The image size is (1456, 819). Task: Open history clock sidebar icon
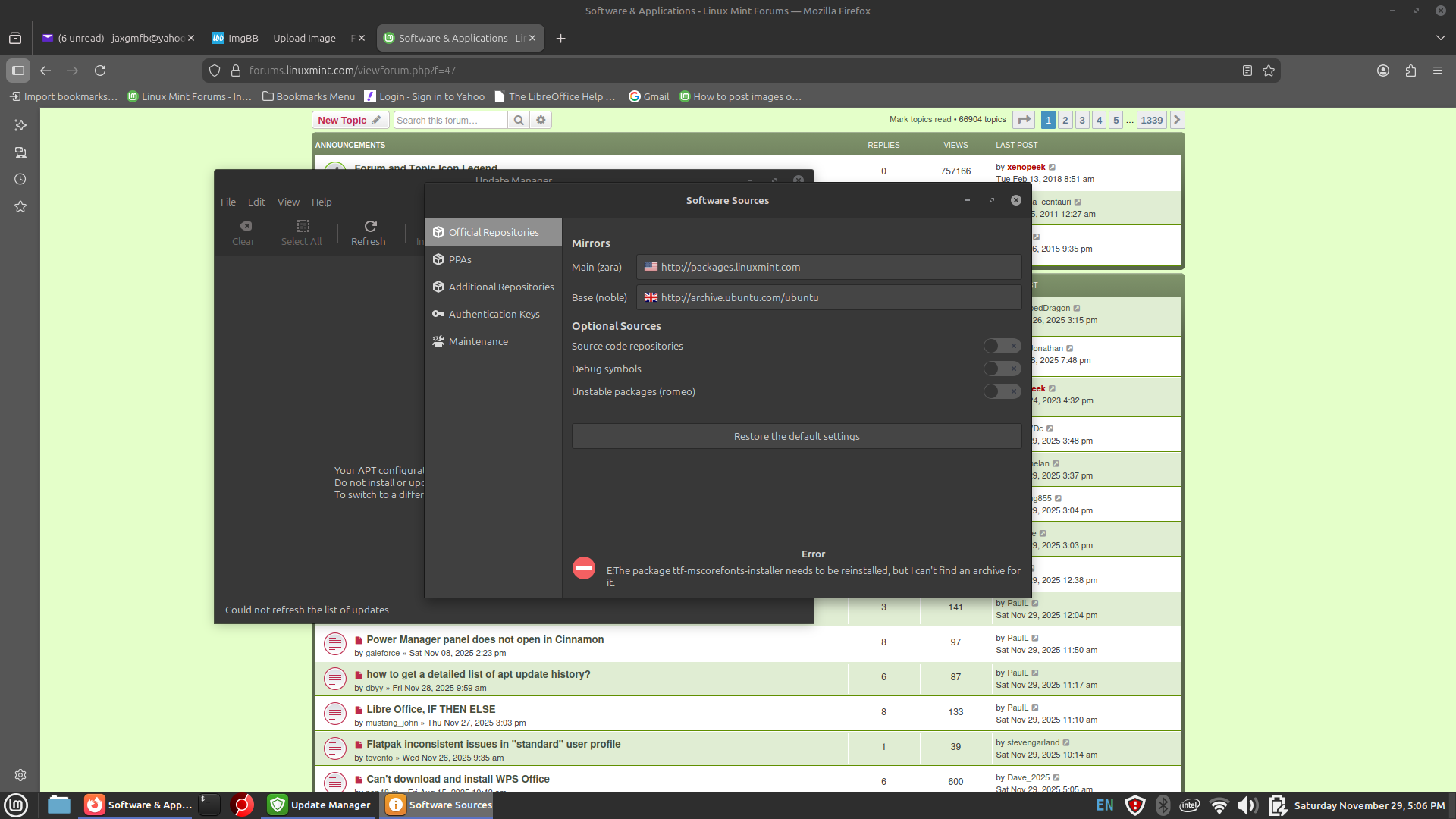(x=20, y=180)
